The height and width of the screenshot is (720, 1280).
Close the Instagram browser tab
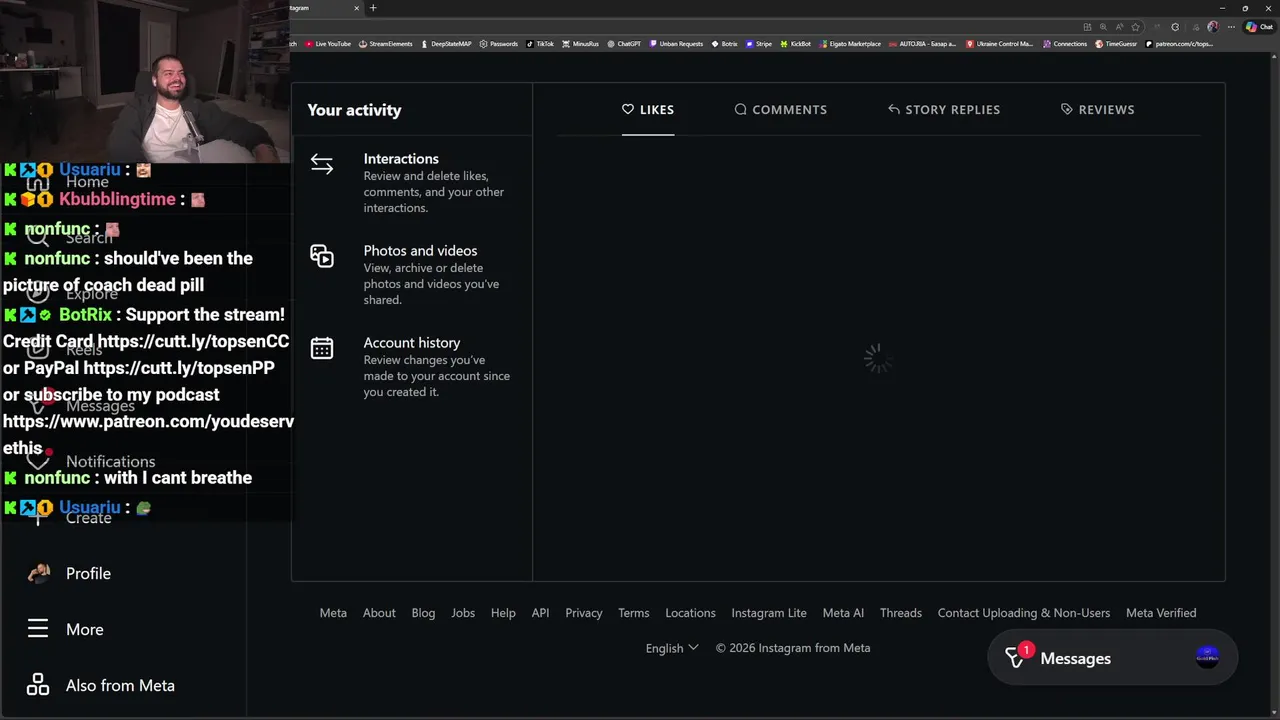point(356,8)
